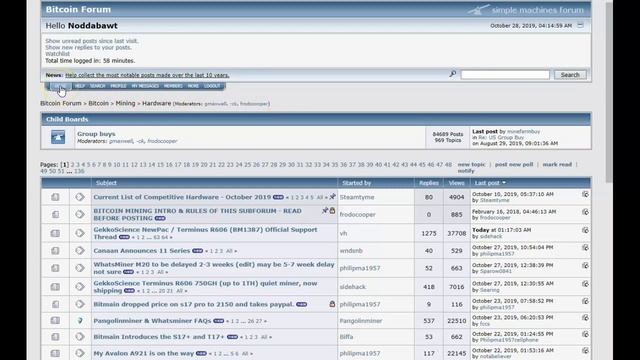Sort topics by Replies column
This screenshot has height=360, width=640.
(429, 183)
